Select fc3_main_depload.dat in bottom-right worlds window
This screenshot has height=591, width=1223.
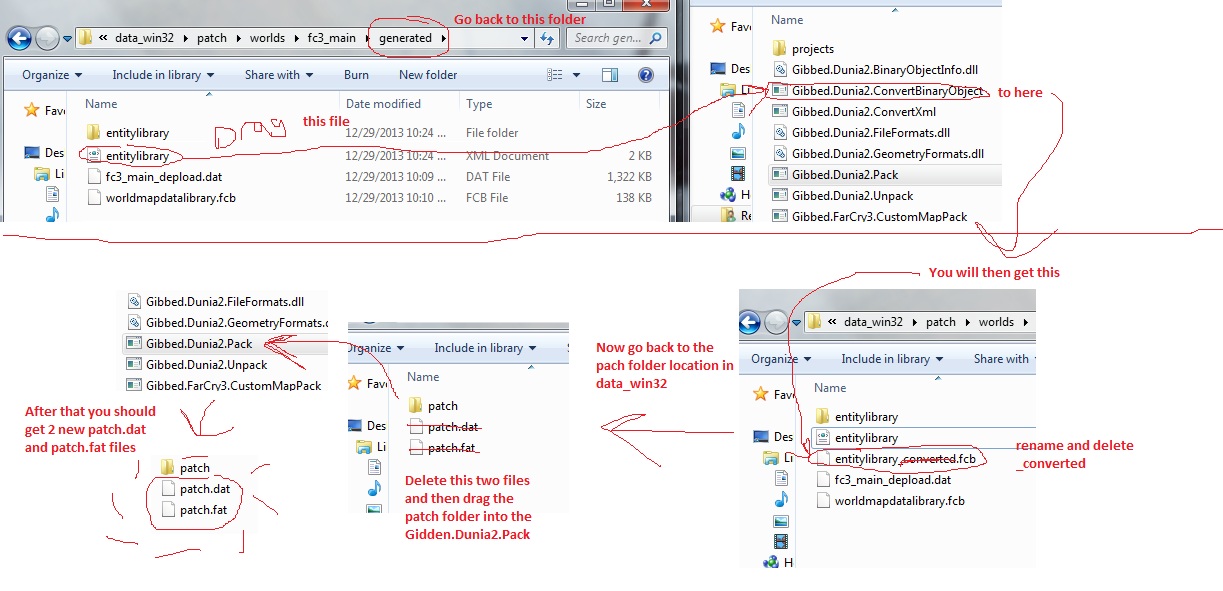(x=892, y=479)
